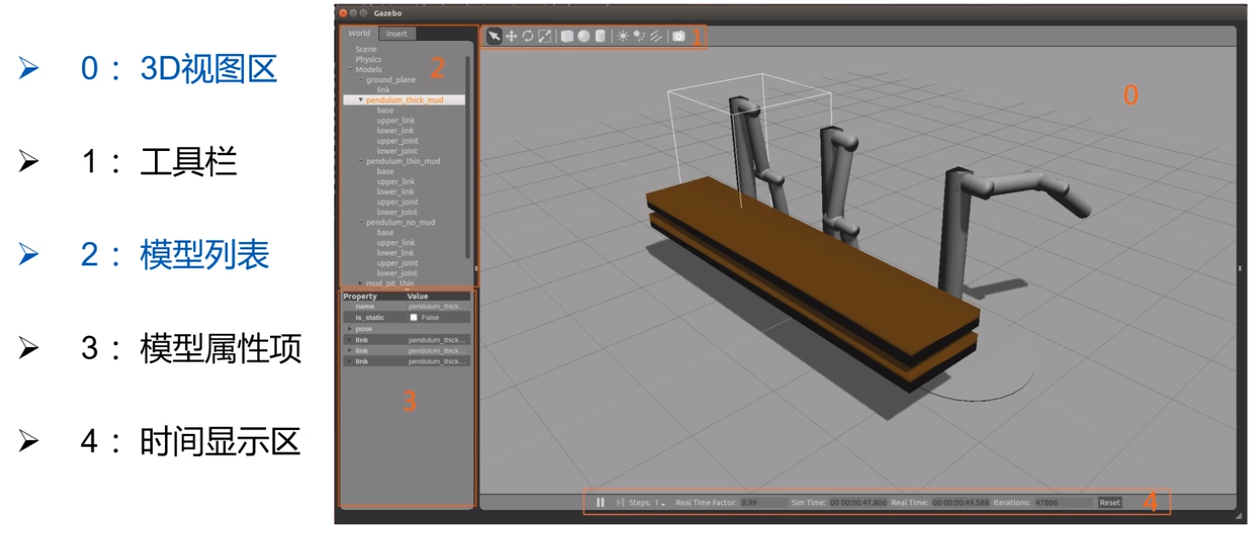The image size is (1259, 542).
Task: Select base under pendulum_thick_mud
Action: 385,110
